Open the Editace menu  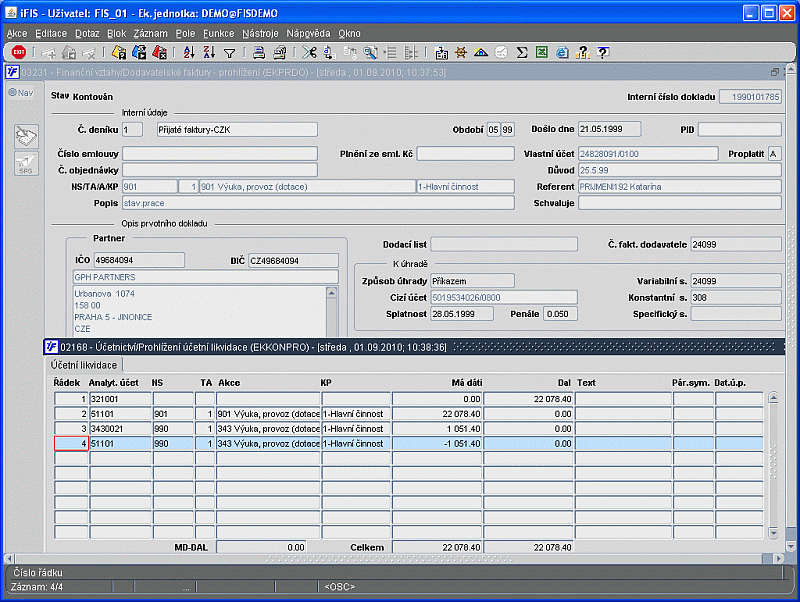51,33
